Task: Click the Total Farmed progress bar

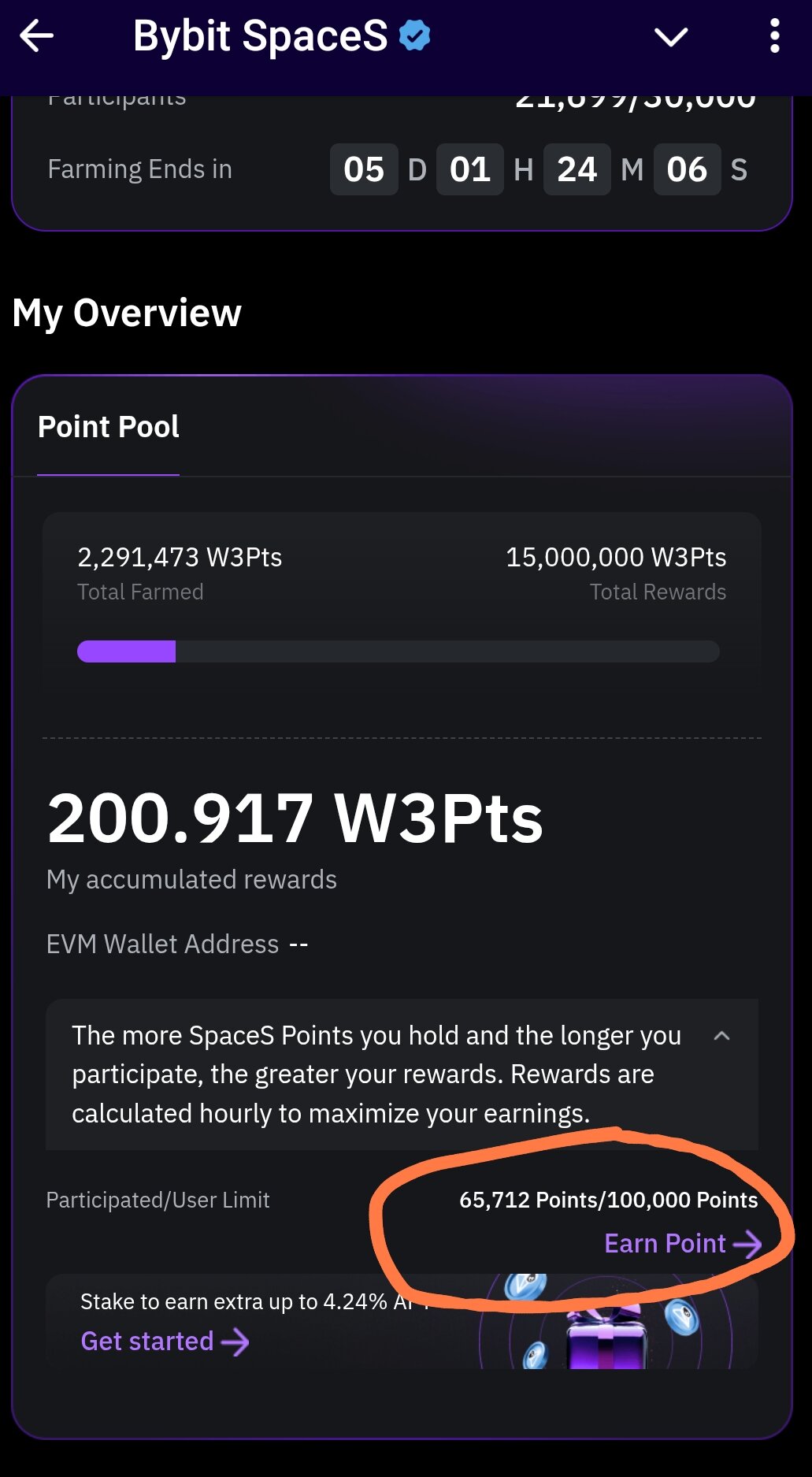Action: (398, 651)
